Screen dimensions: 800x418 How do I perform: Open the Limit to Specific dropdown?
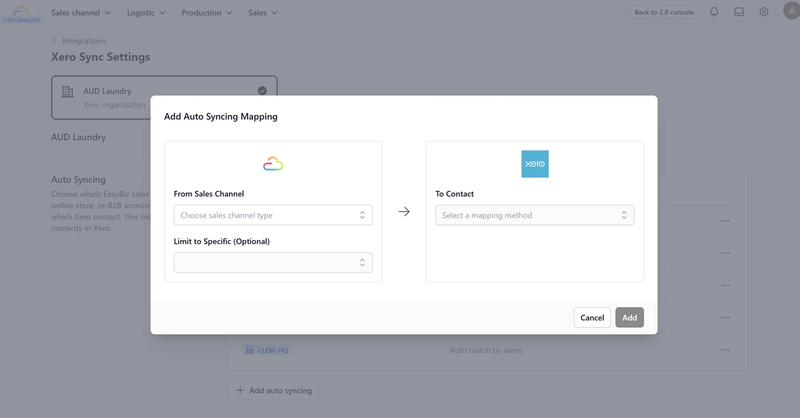coord(273,262)
